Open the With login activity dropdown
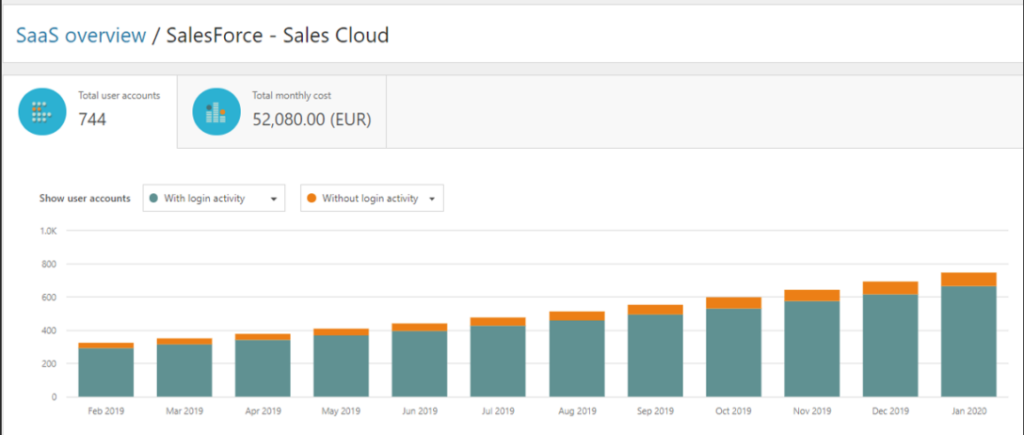Screen dimensions: 1024x435 tap(214, 199)
